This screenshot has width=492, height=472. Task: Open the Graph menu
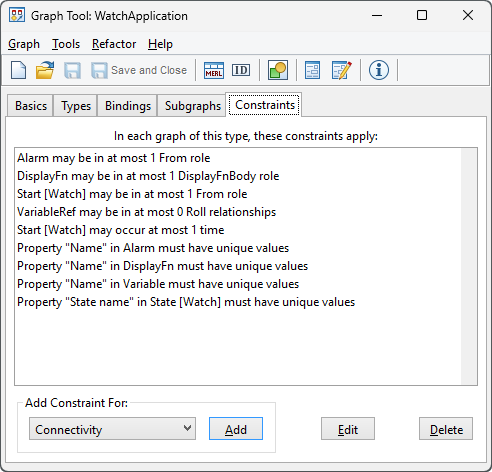[24, 44]
